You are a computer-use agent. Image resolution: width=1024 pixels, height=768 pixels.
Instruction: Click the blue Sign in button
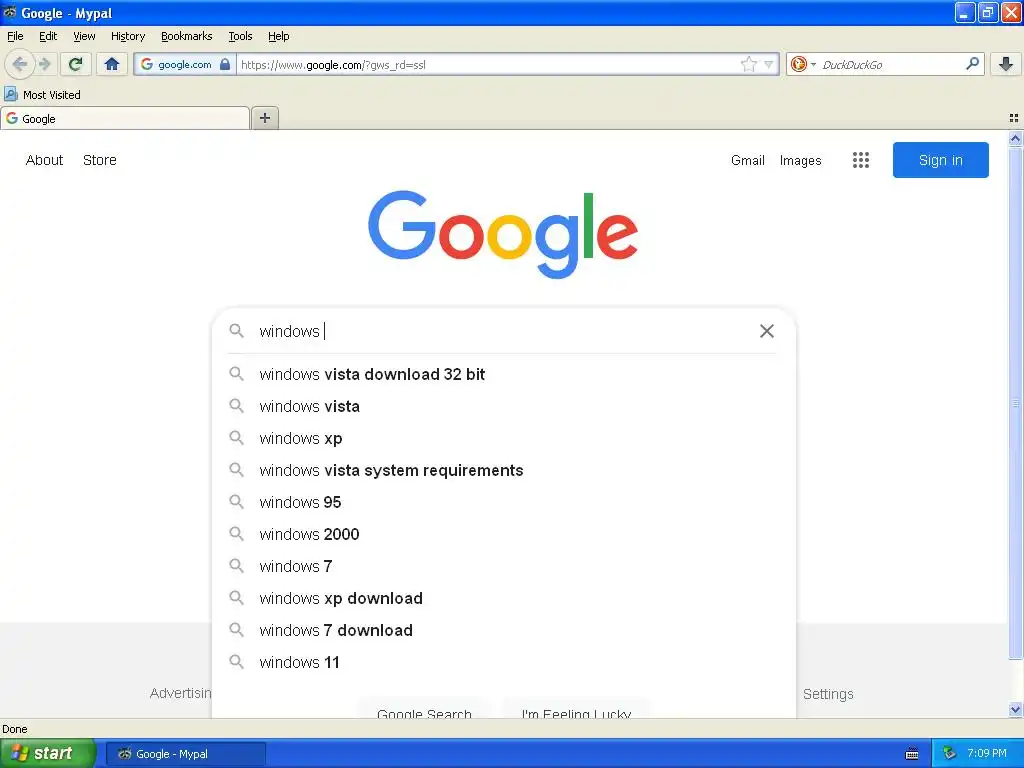click(940, 160)
